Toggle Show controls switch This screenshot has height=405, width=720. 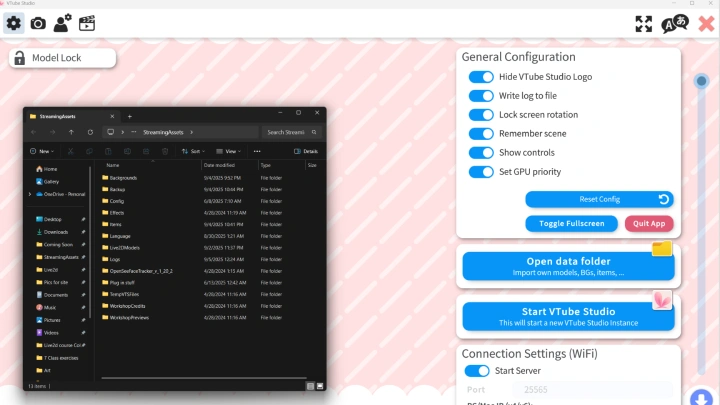pos(481,152)
